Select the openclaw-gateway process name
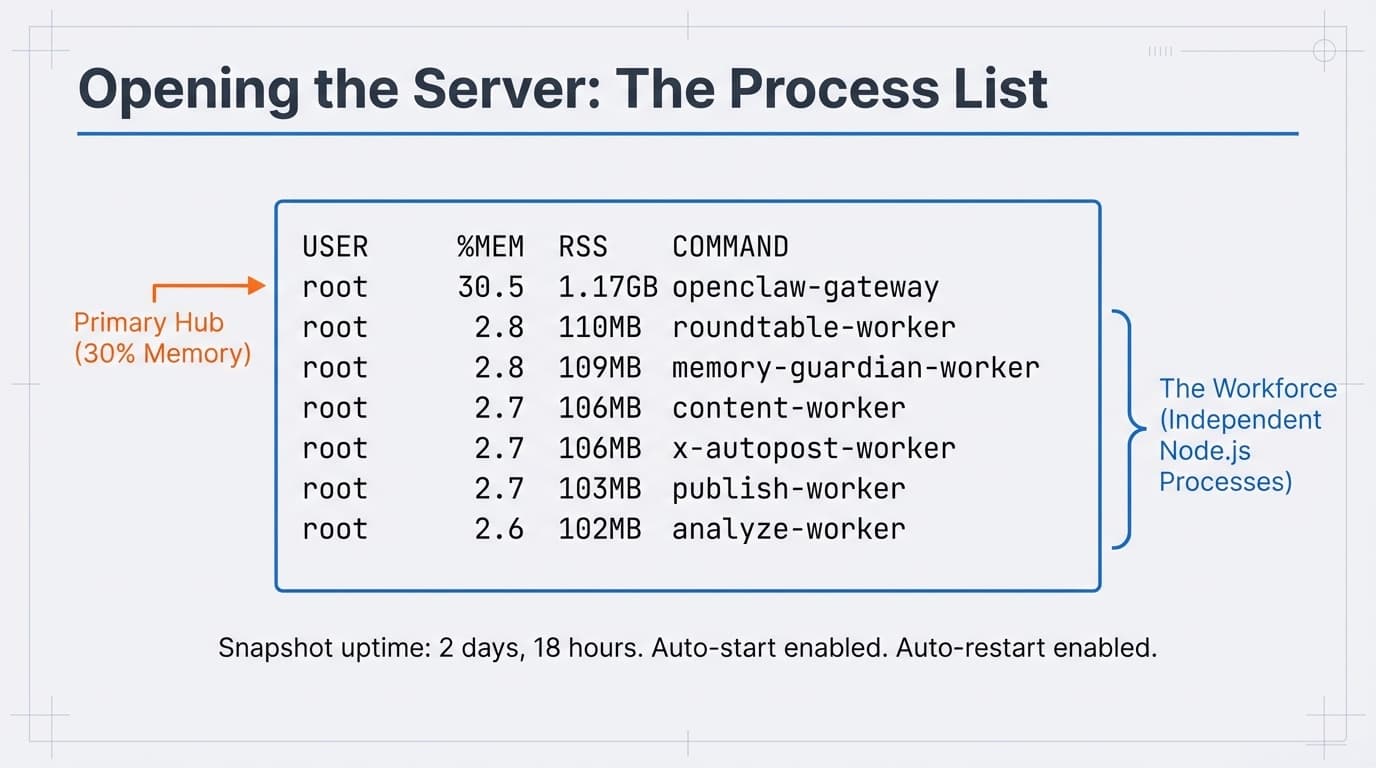 [x=805, y=287]
